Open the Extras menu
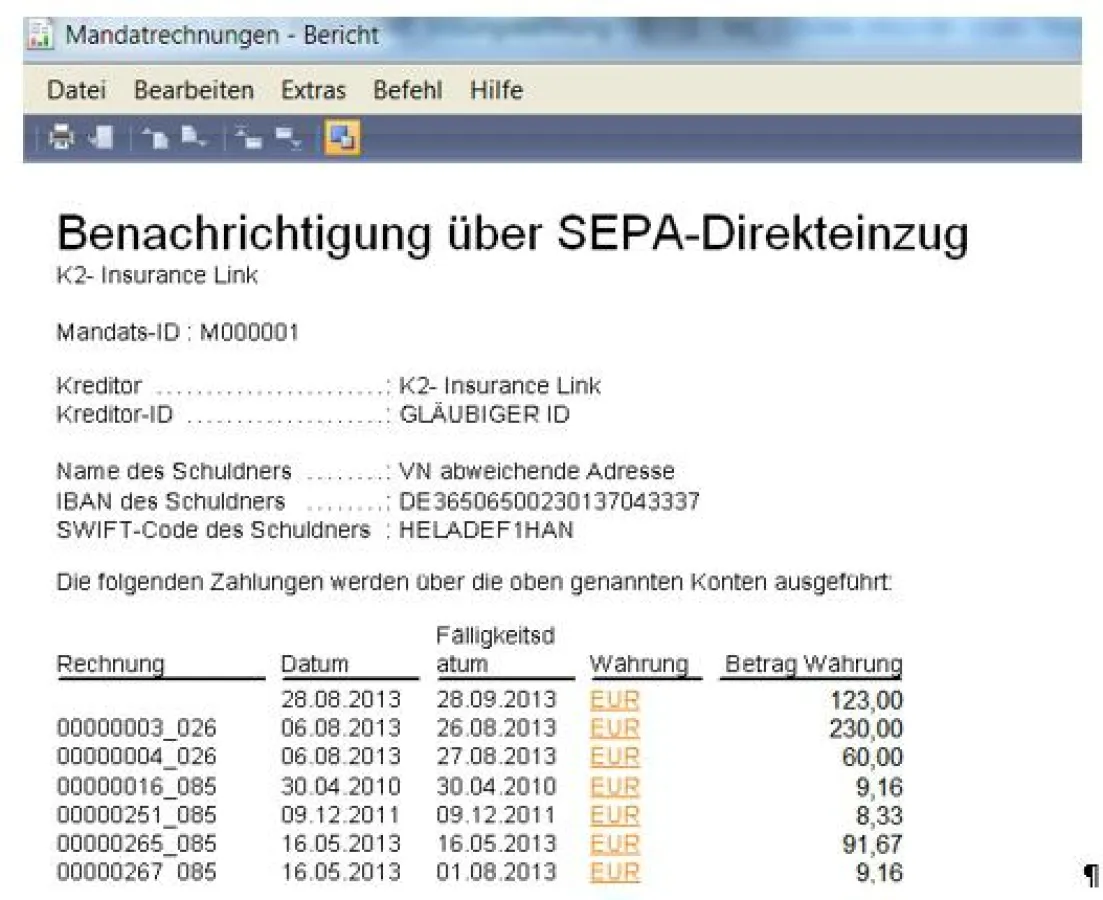 (x=313, y=90)
